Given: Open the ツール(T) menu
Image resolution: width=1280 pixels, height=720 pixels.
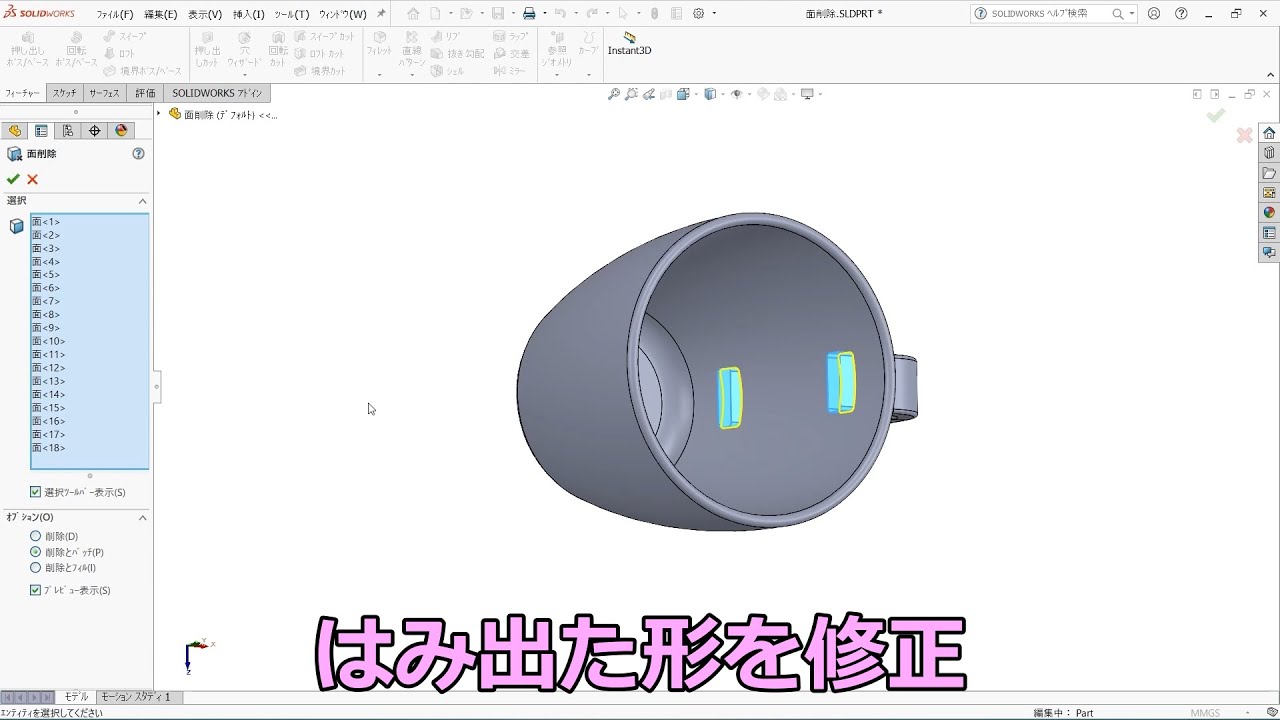Looking at the screenshot, I should [292, 14].
